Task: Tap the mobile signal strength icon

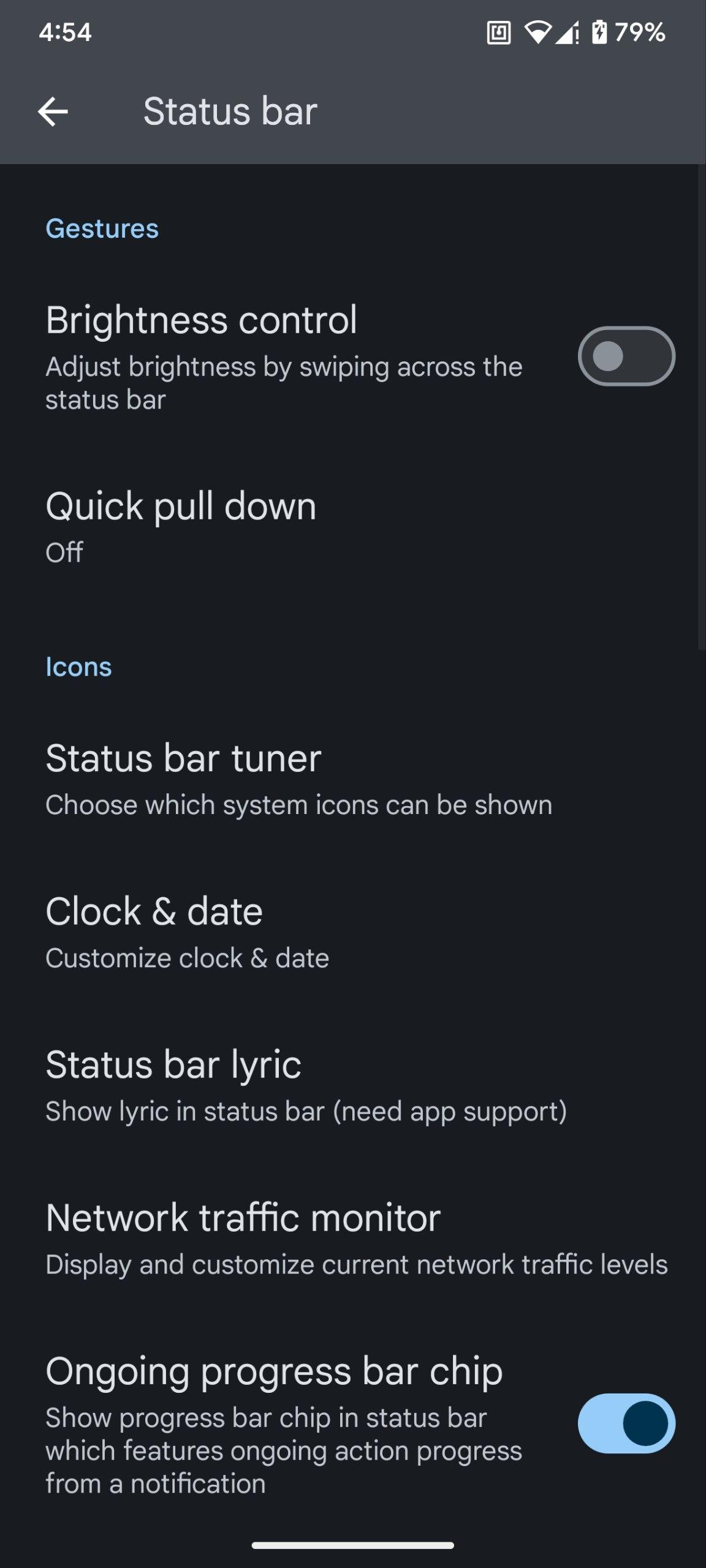Action: click(567, 32)
